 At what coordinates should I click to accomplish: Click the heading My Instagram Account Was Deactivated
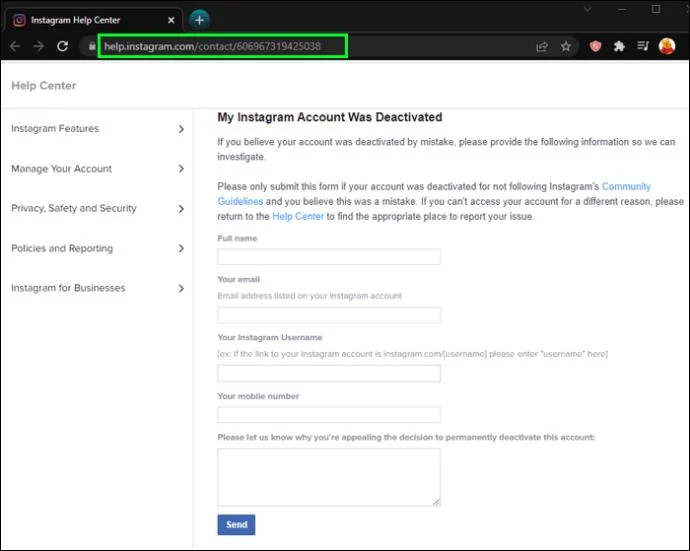pyautogui.click(x=330, y=117)
